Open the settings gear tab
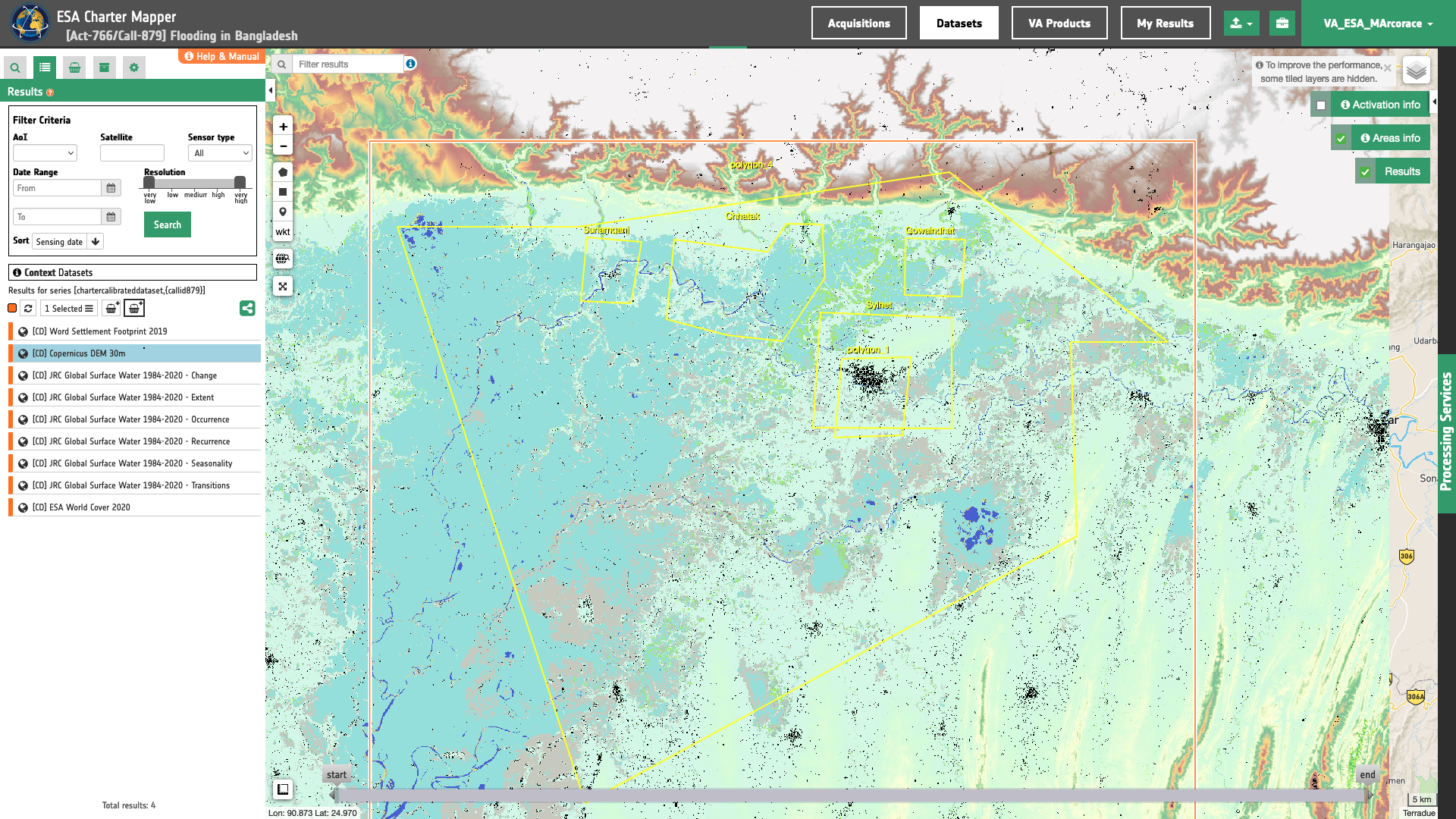 [x=134, y=67]
